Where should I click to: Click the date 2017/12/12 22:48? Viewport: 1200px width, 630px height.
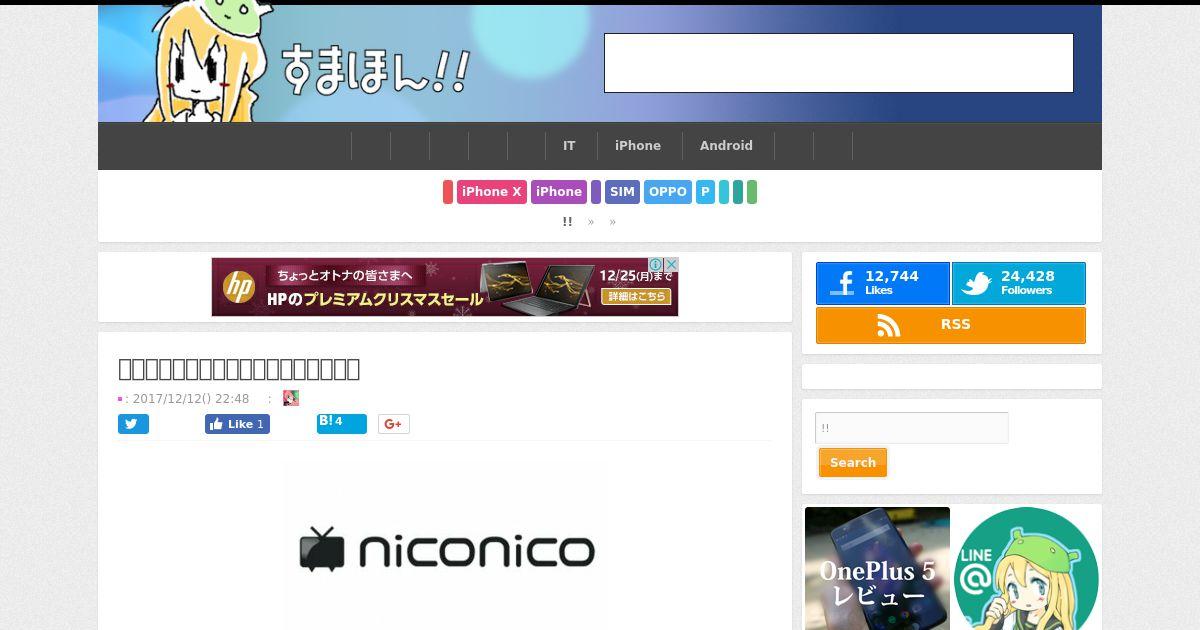click(191, 398)
